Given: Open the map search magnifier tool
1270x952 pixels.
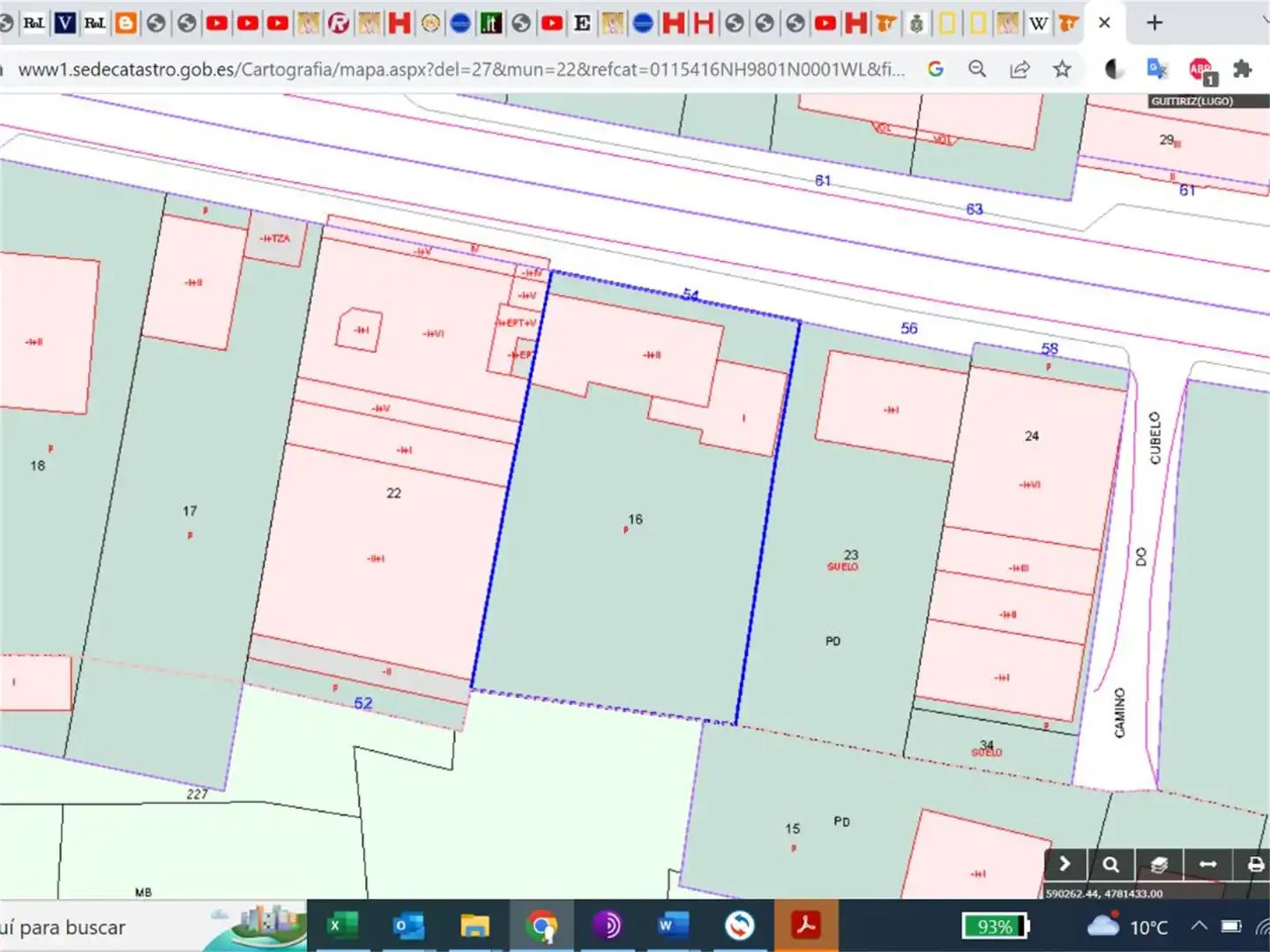Looking at the screenshot, I should [x=1111, y=865].
